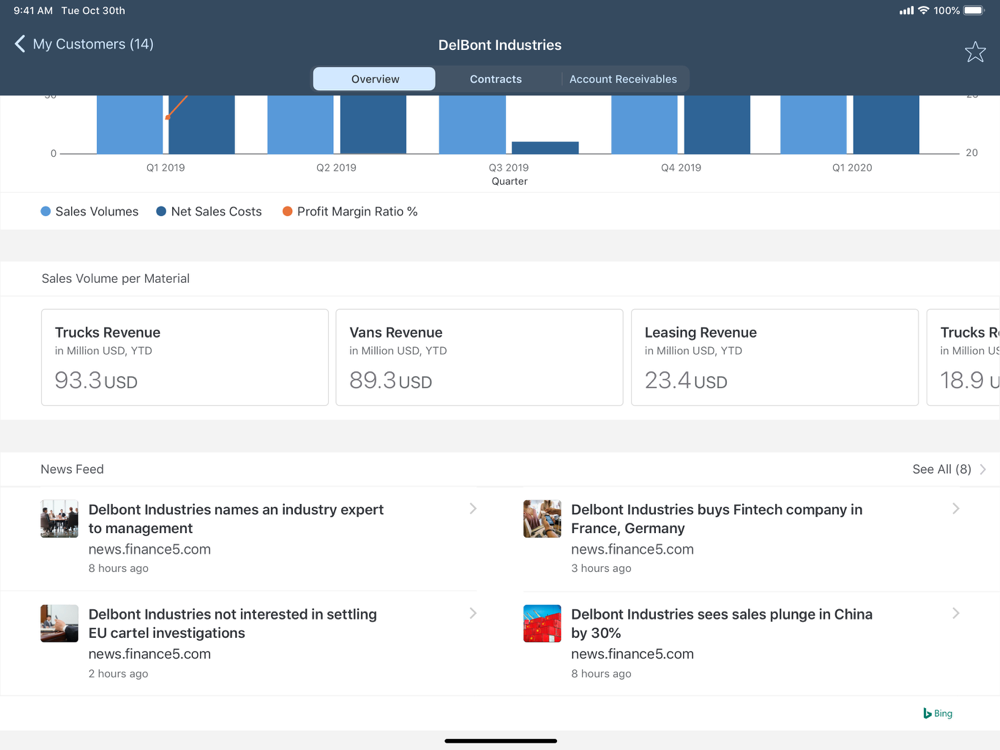Tap the 'News Feed' section heading
Image resolution: width=1000 pixels, height=750 pixels.
[72, 469]
